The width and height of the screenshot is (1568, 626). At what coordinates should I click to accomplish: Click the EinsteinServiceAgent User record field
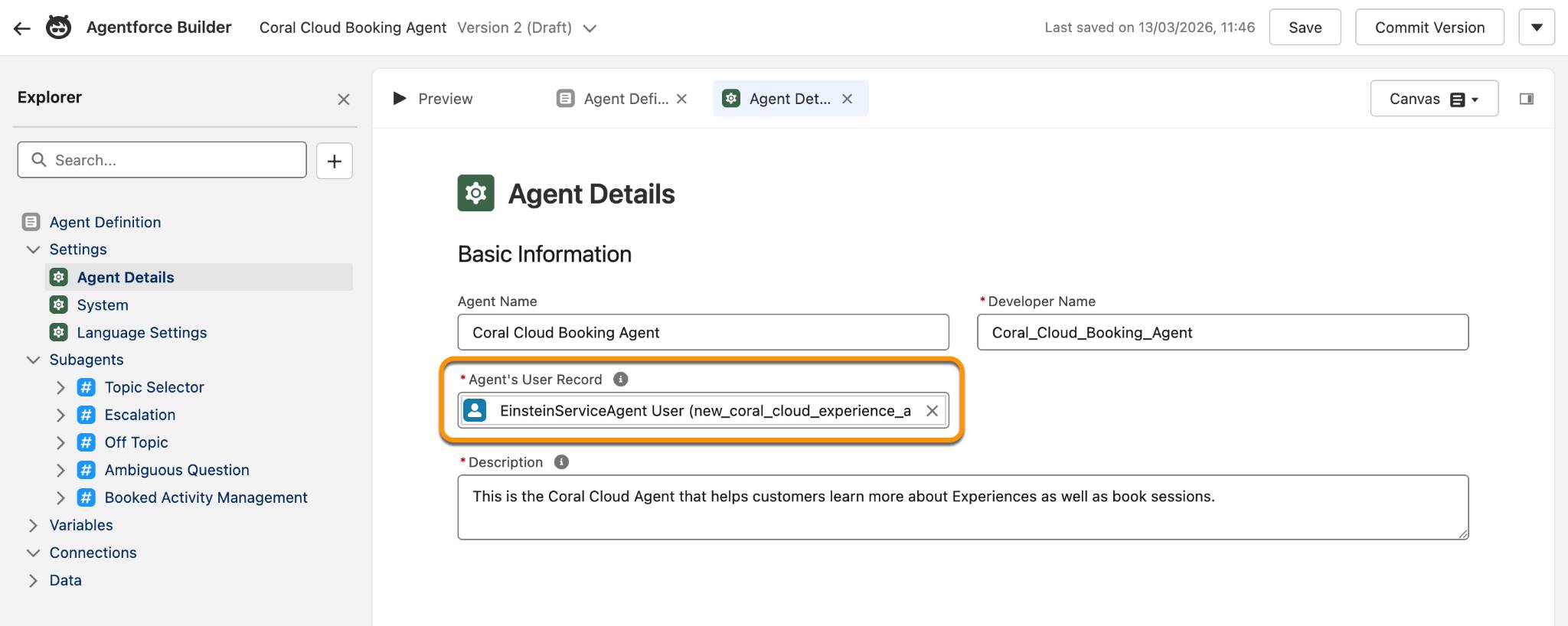click(703, 410)
